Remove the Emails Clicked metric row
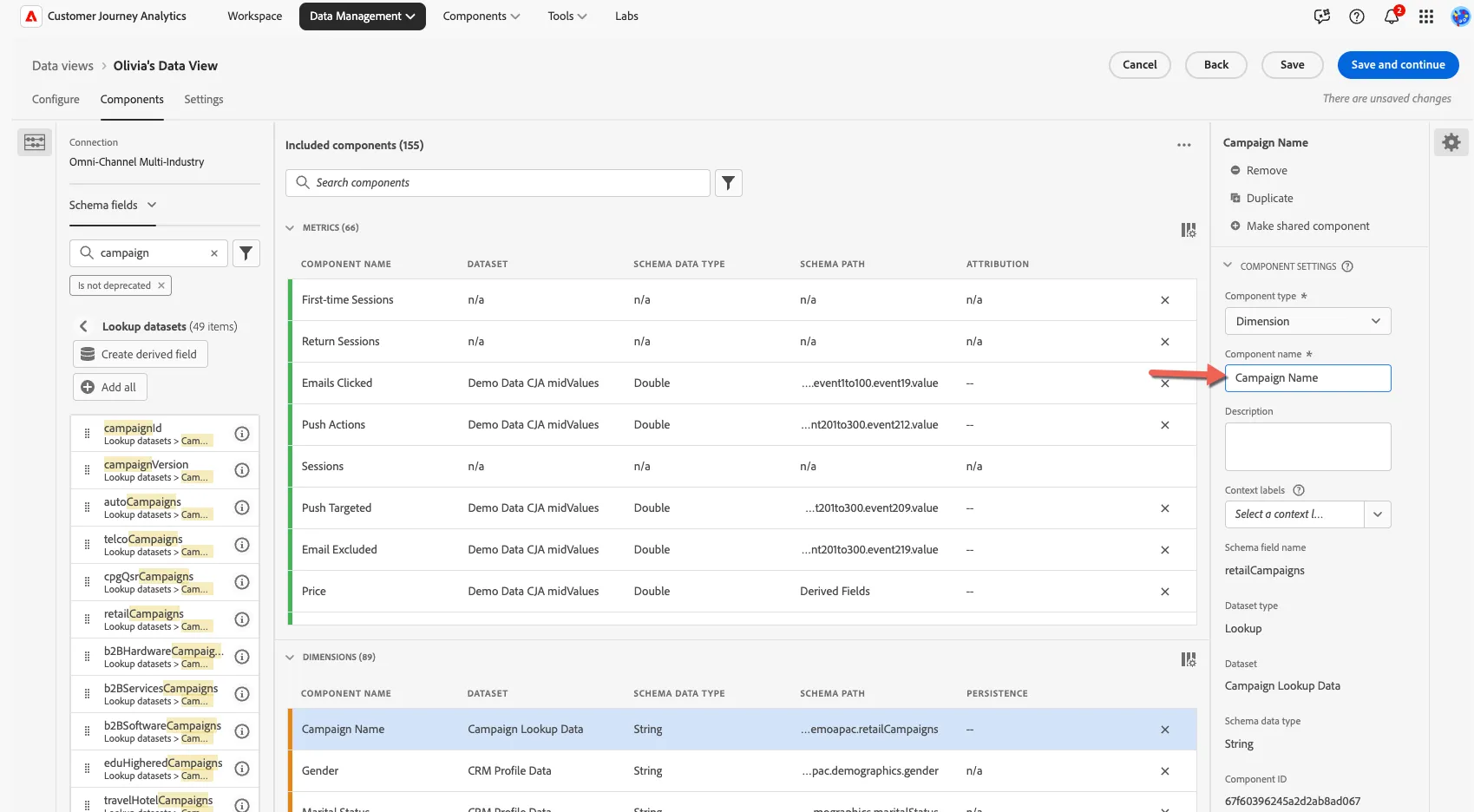The width and height of the screenshot is (1474, 812). [1165, 383]
